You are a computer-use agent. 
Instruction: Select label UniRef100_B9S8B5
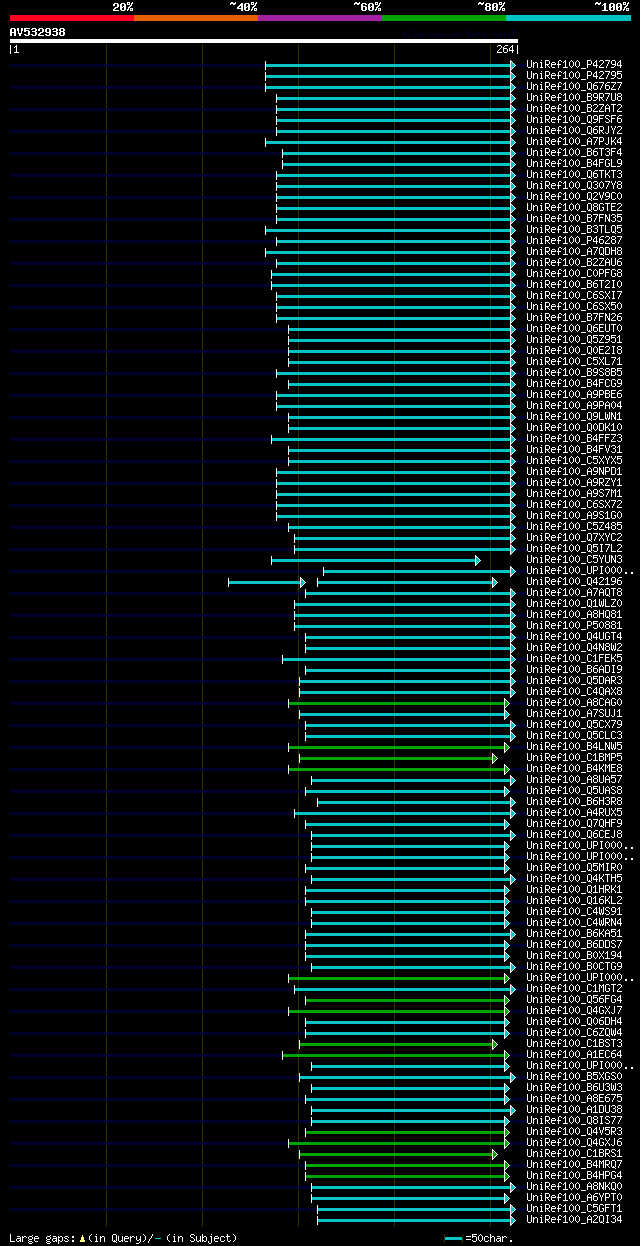coord(574,373)
